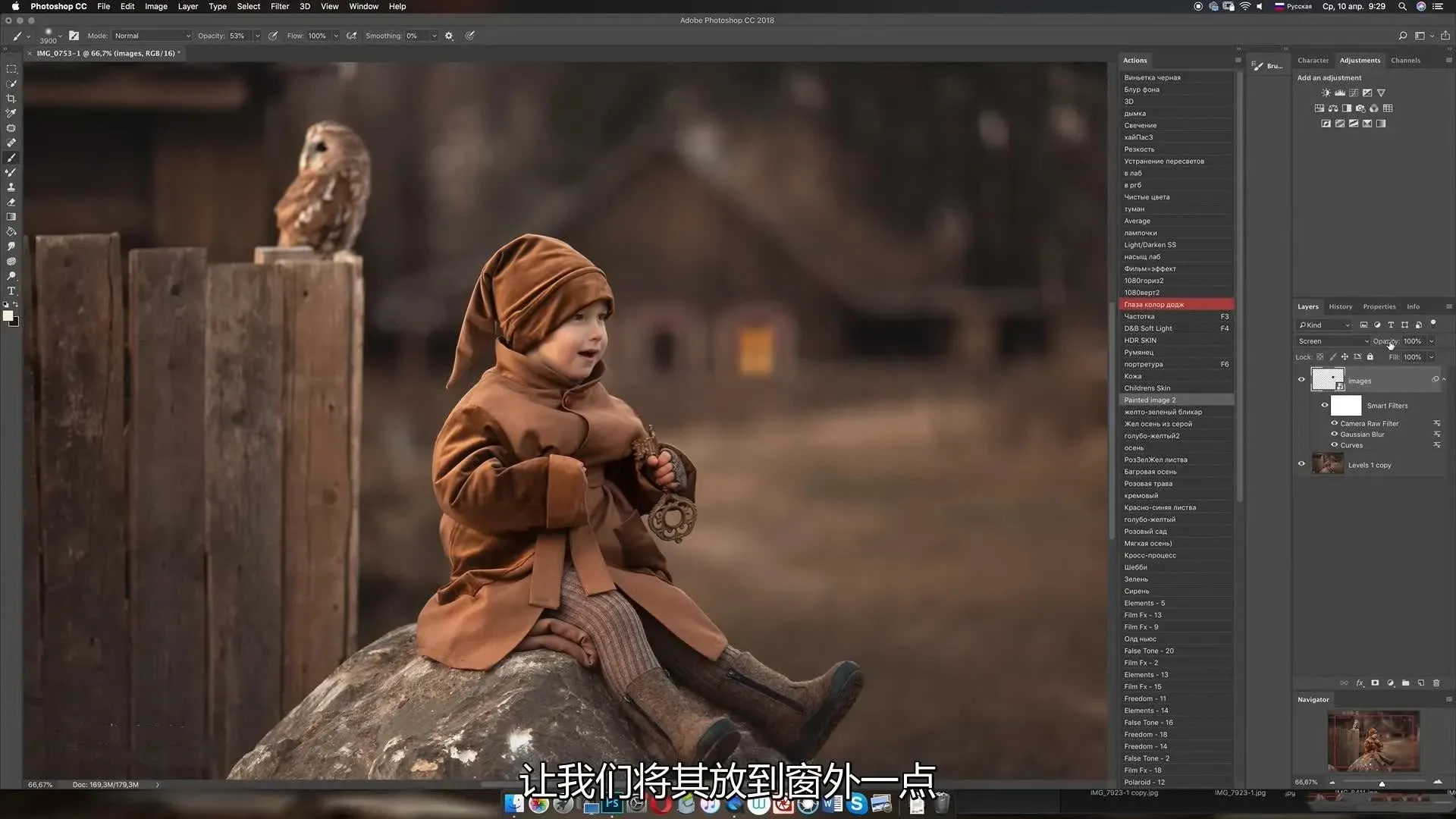
Task: Open Gaussian Blur filter blending options icon
Action: (x=1436, y=435)
